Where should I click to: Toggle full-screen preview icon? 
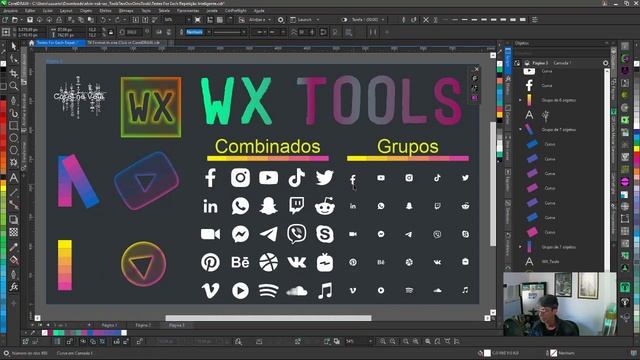[x=198, y=20]
